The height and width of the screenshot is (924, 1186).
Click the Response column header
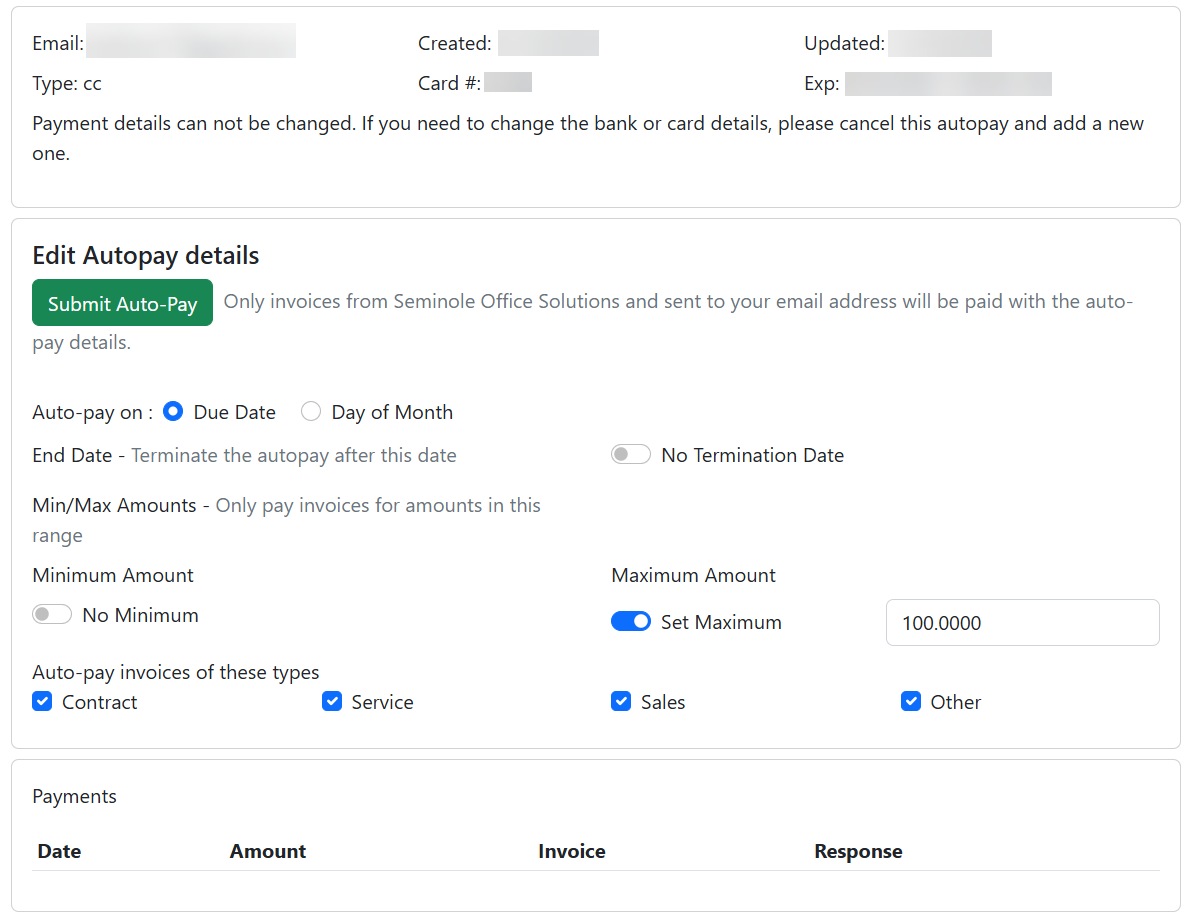pos(858,851)
